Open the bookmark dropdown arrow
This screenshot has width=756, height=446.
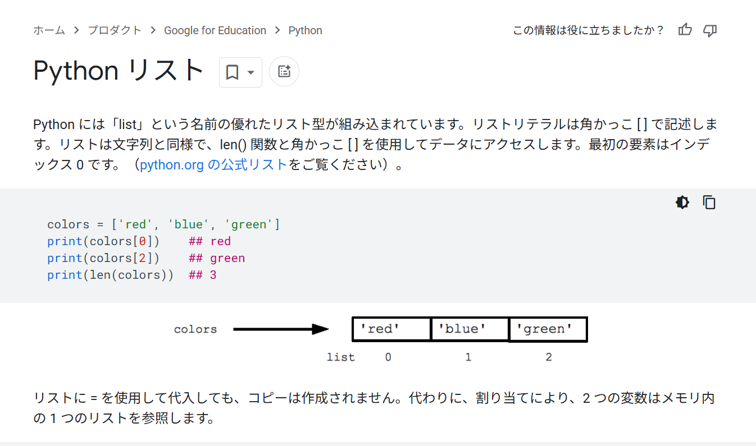[x=251, y=72]
